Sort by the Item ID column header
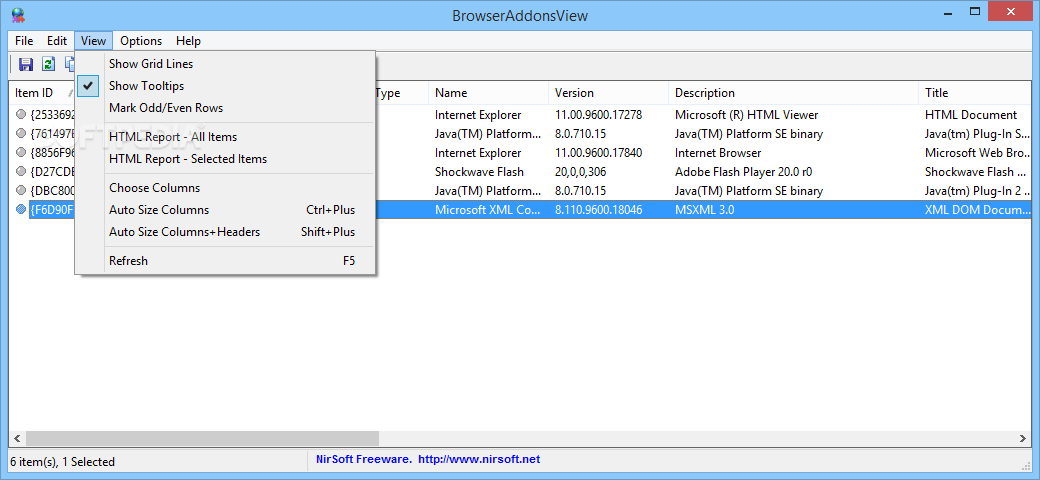 pyautogui.click(x=42, y=93)
